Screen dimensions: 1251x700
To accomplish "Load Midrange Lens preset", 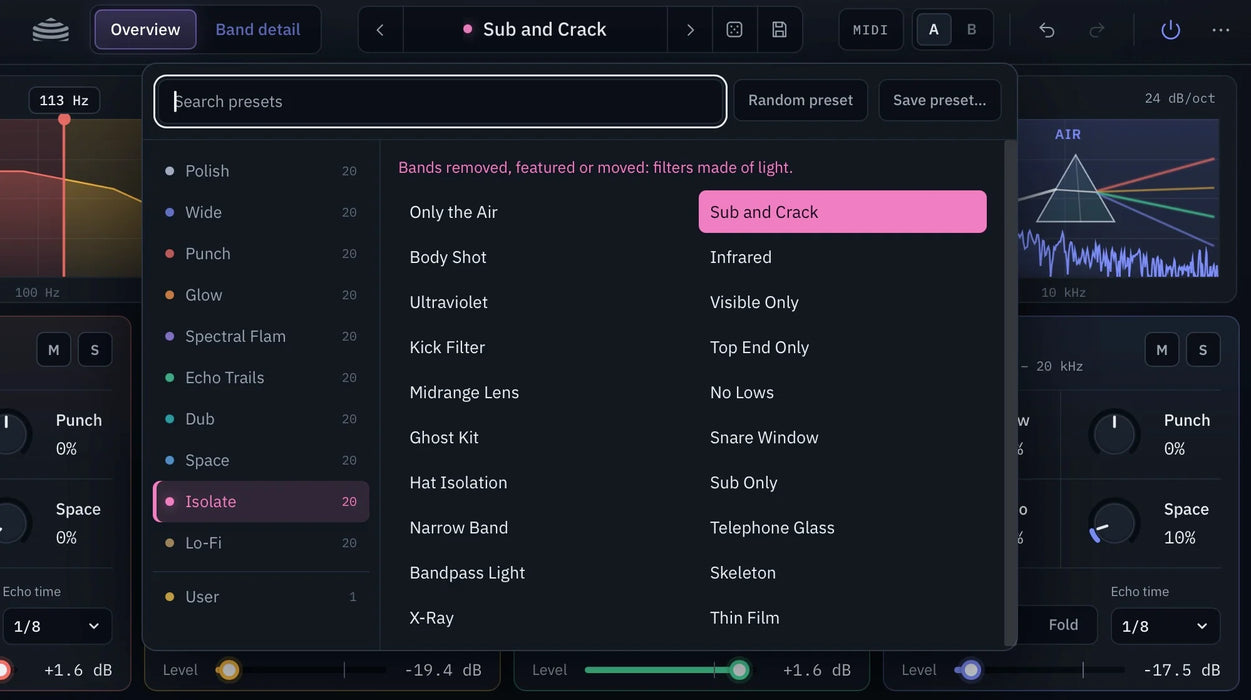I will [x=542, y=392].
